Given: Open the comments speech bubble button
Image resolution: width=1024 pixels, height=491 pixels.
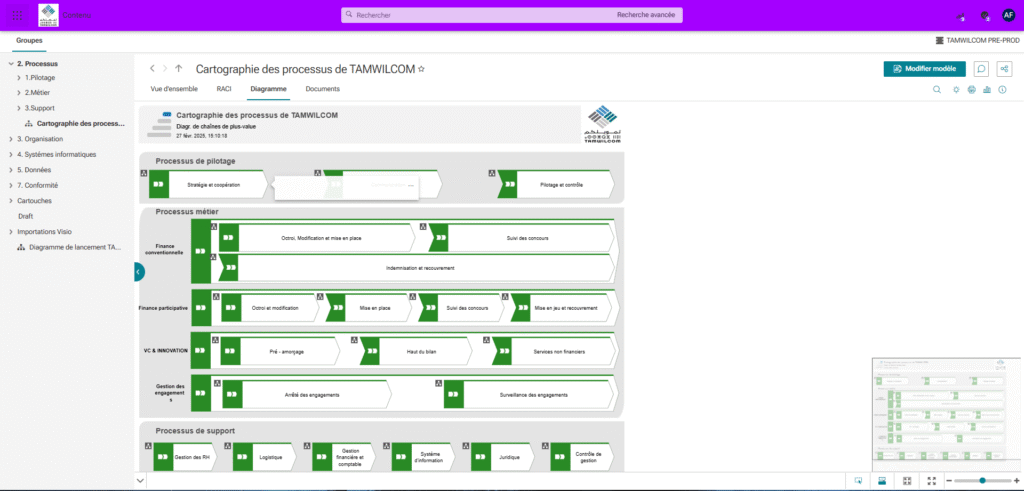Looking at the screenshot, I should (x=981, y=69).
